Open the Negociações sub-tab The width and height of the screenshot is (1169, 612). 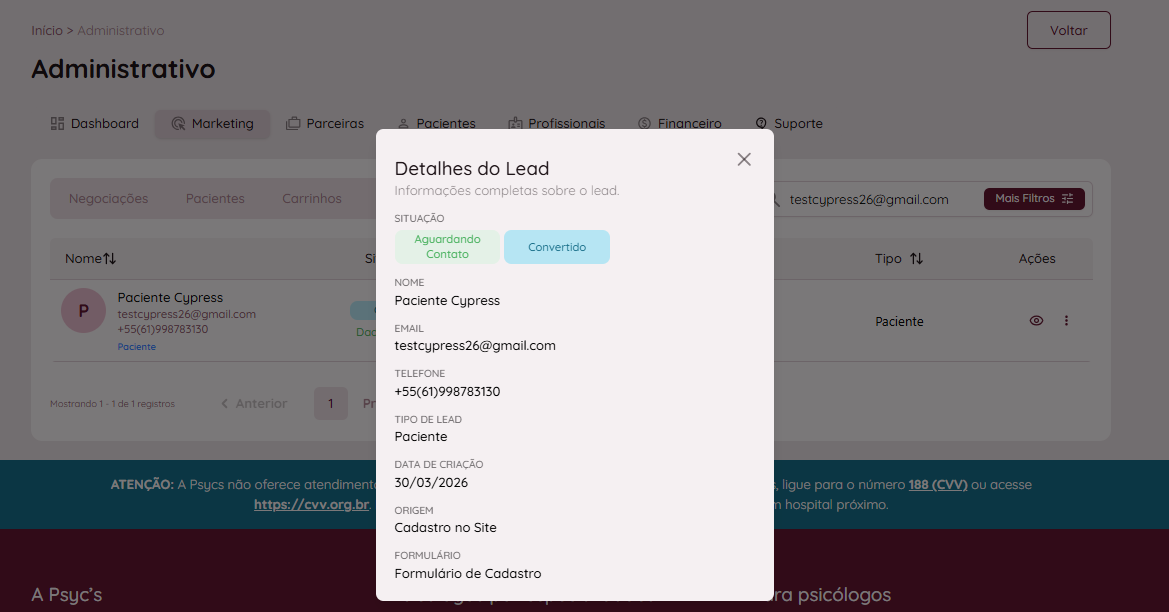click(108, 199)
